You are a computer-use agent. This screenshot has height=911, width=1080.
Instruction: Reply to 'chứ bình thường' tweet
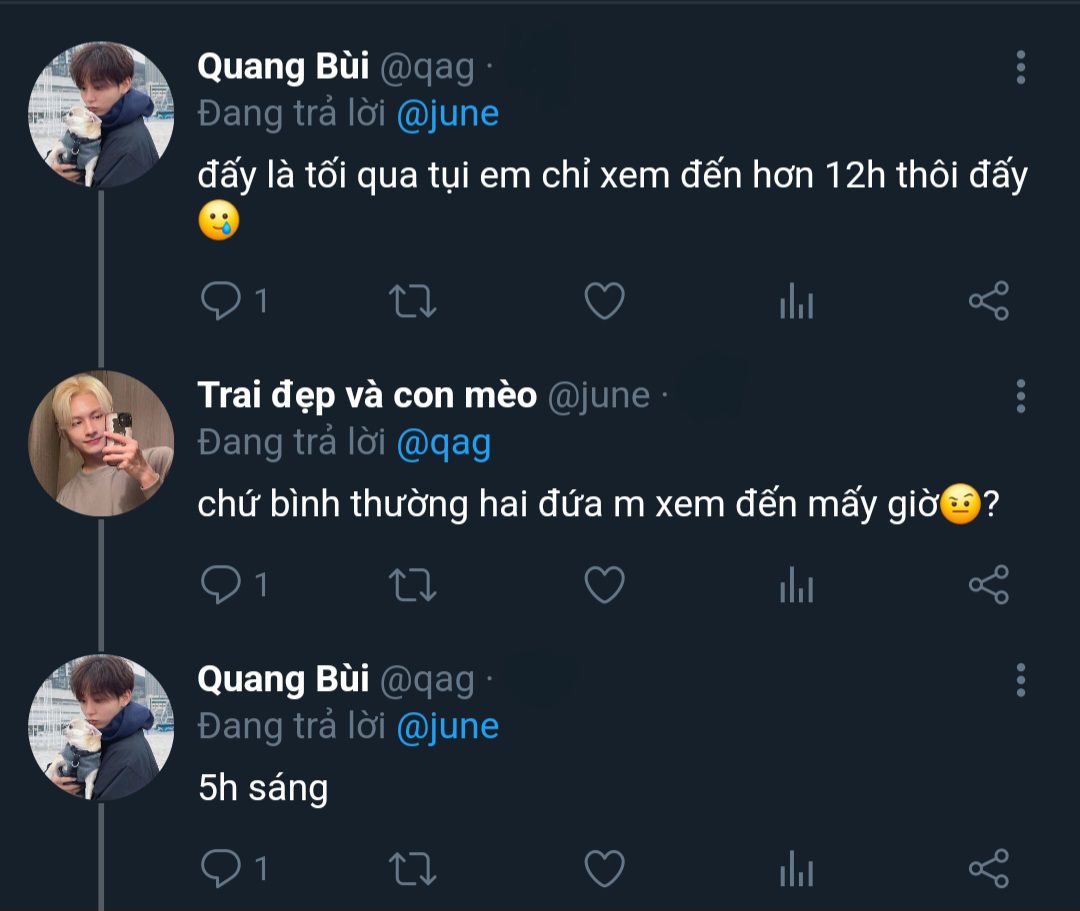point(221,585)
